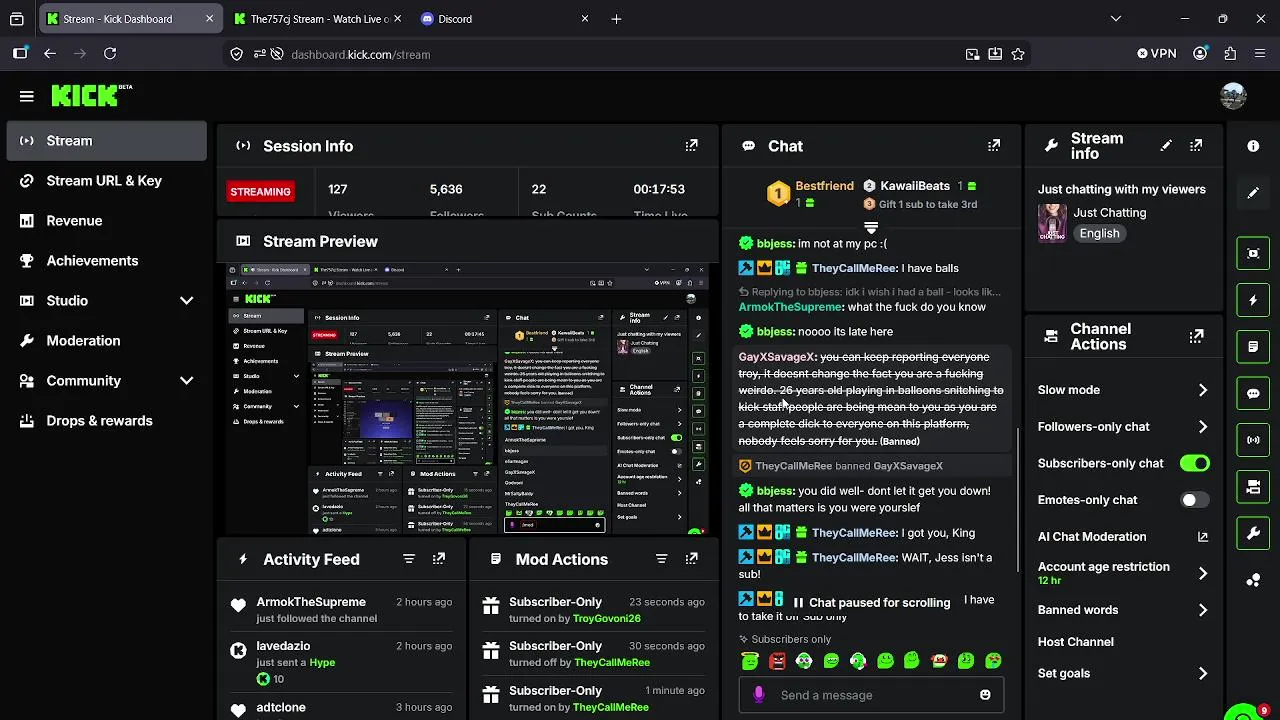Open a new browser tab
The height and width of the screenshot is (720, 1280).
point(616,19)
